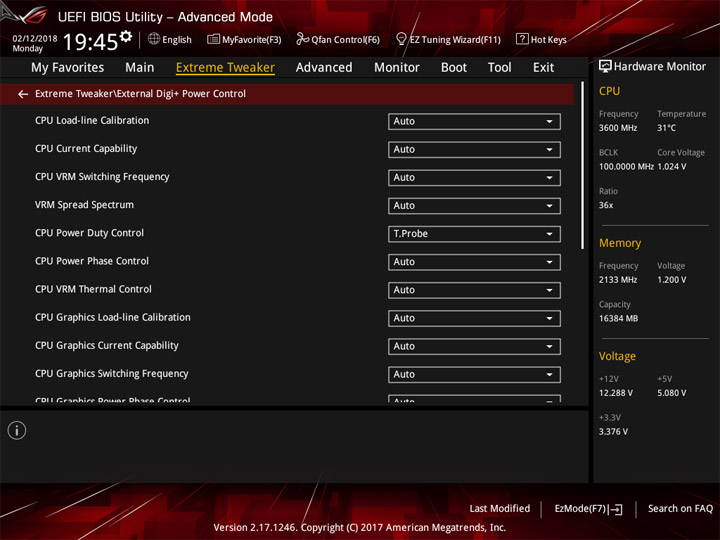
Task: Click the MyFavorite list icon
Action: [213, 39]
